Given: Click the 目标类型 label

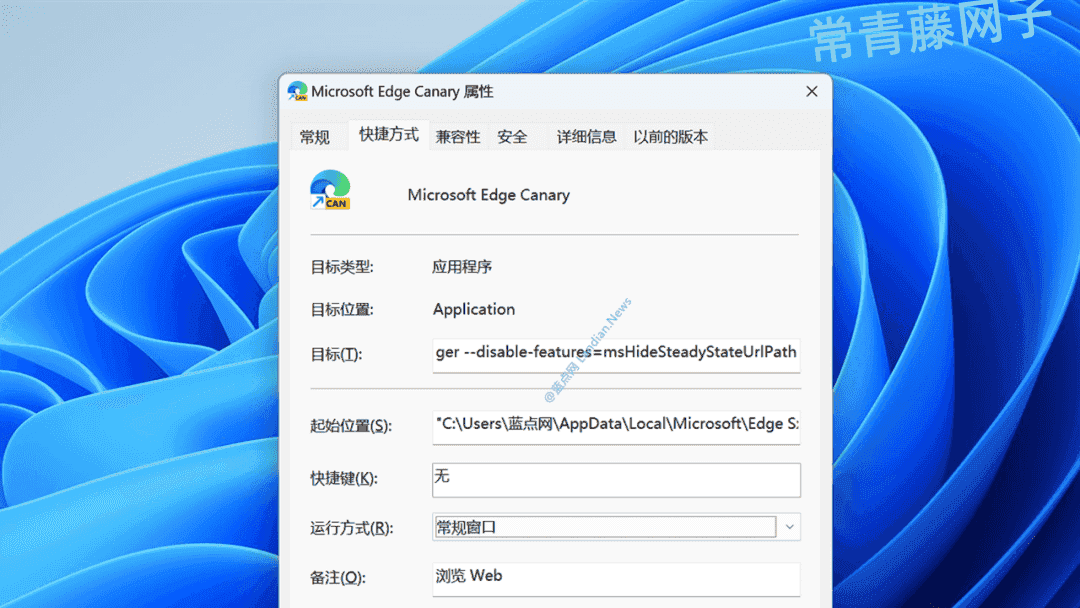Looking at the screenshot, I should pos(342,267).
